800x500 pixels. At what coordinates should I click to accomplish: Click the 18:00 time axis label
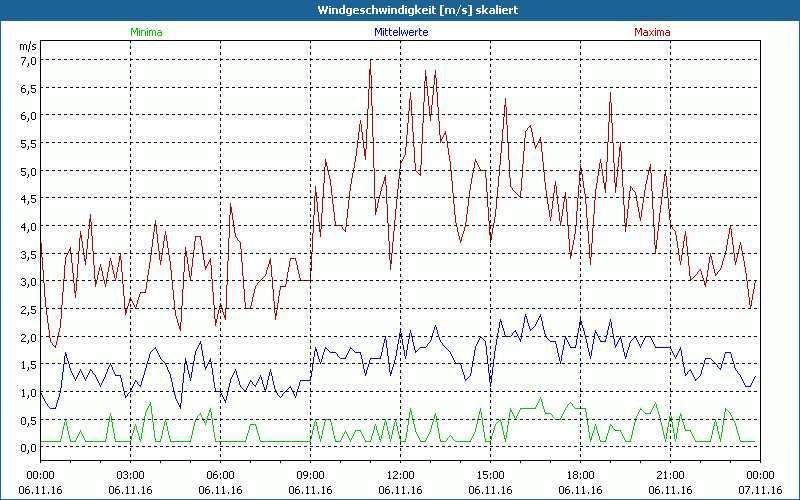(580, 475)
